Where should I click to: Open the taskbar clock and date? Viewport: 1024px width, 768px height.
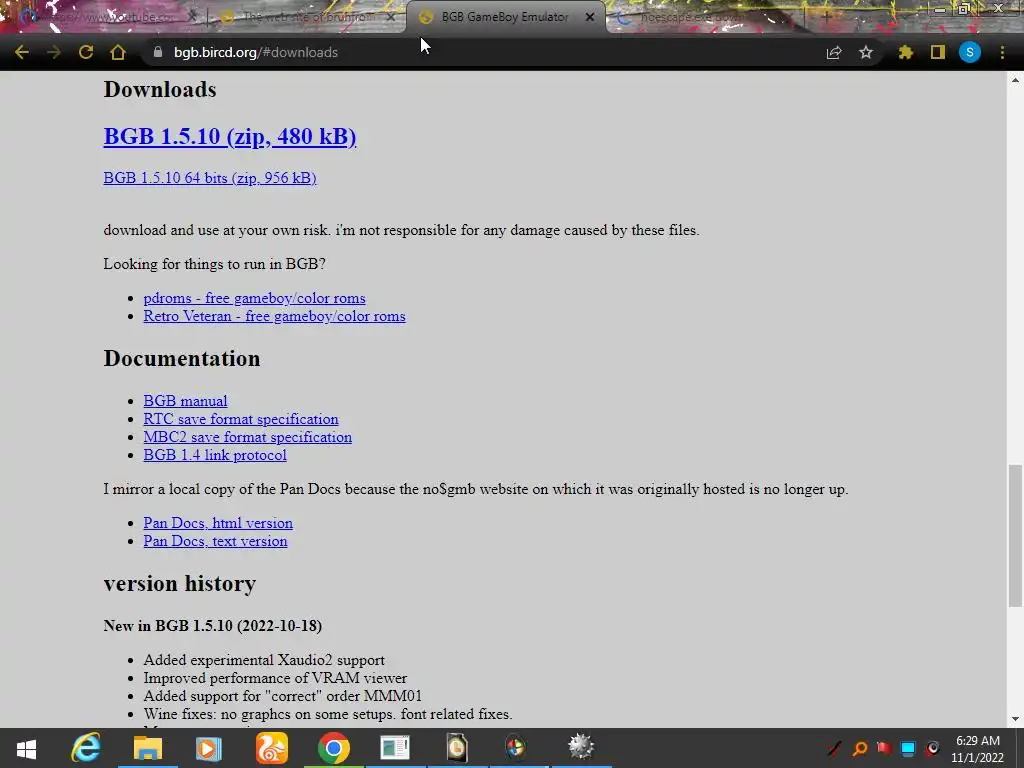[978, 749]
